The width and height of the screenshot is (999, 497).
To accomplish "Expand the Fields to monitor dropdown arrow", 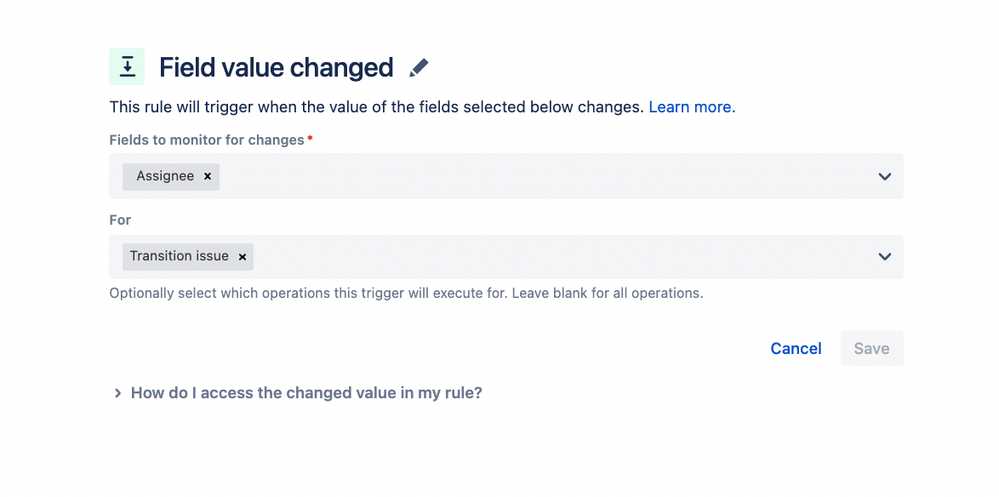I will (x=884, y=176).
